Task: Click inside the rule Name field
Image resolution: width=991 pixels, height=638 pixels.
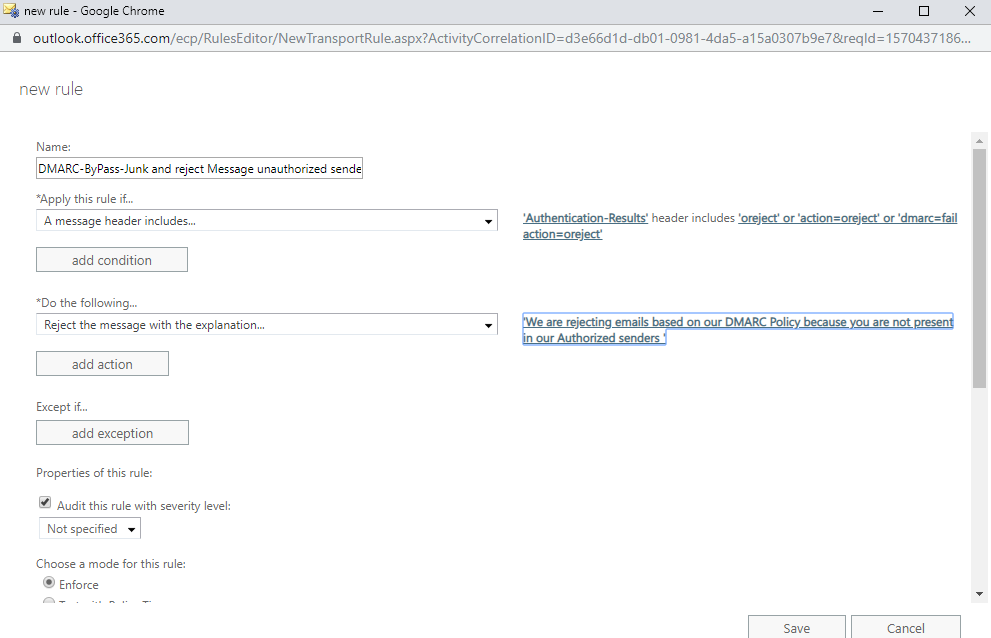Action: 199,168
